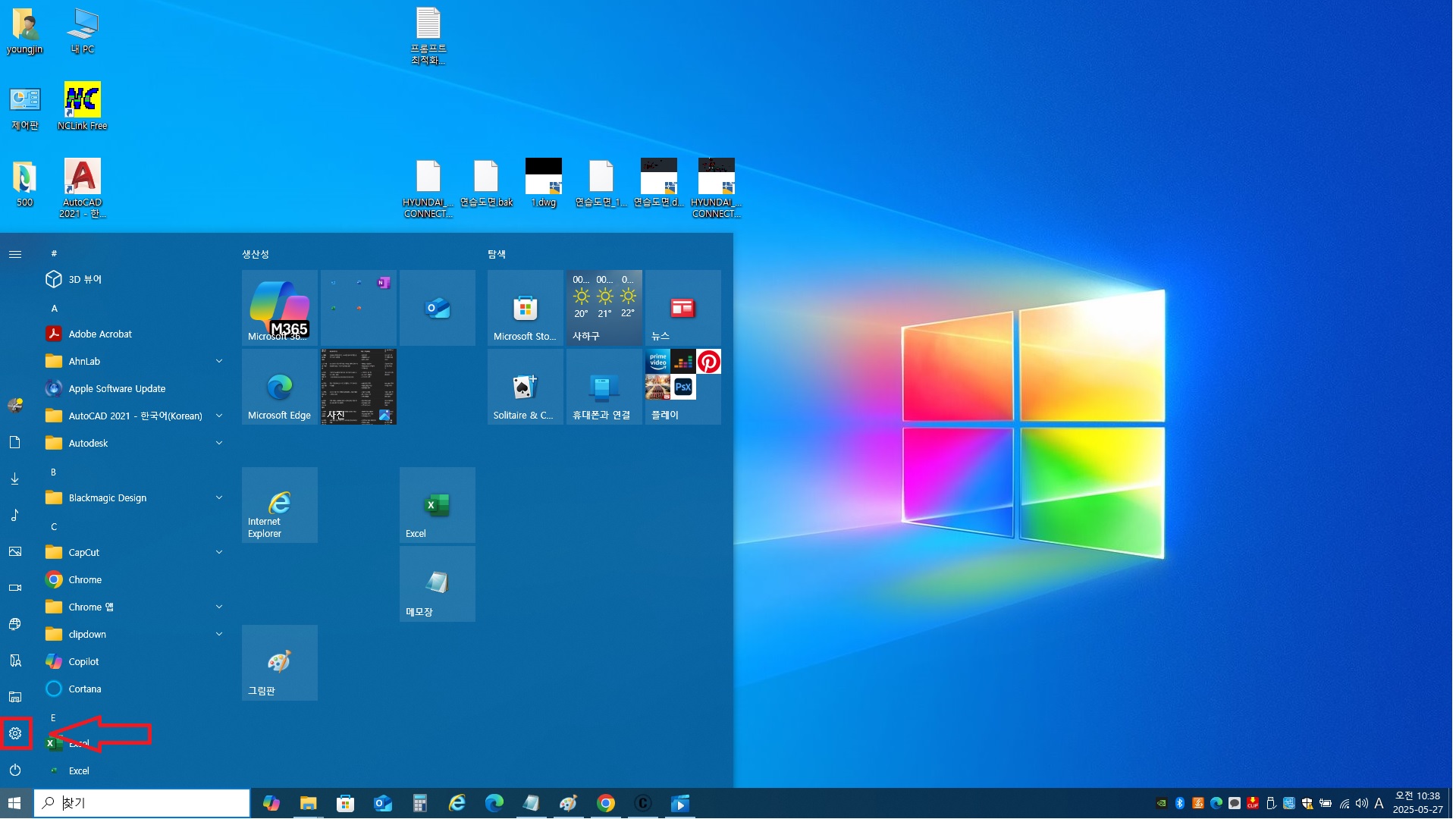The width and height of the screenshot is (1456, 819).
Task: Expand the CapCut folder chevron
Action: pyautogui.click(x=219, y=552)
